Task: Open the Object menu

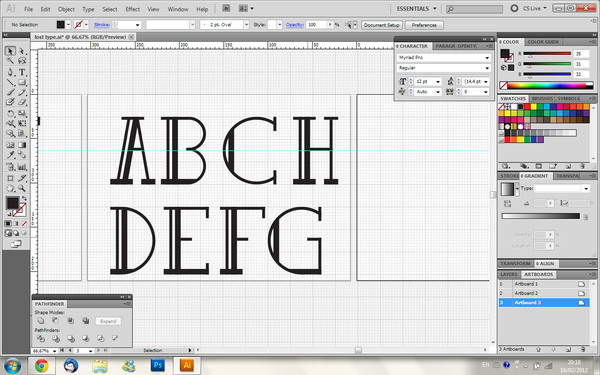Action: coord(66,9)
